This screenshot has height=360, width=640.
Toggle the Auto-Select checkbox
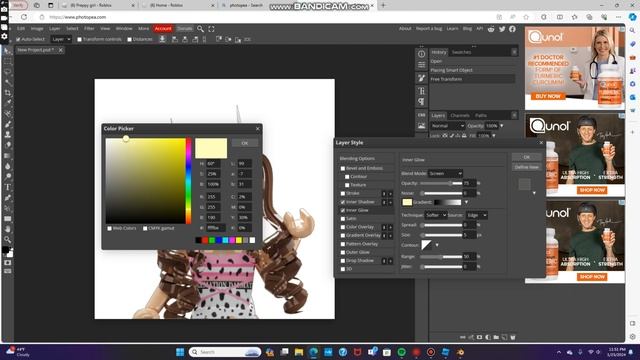click(x=18, y=40)
